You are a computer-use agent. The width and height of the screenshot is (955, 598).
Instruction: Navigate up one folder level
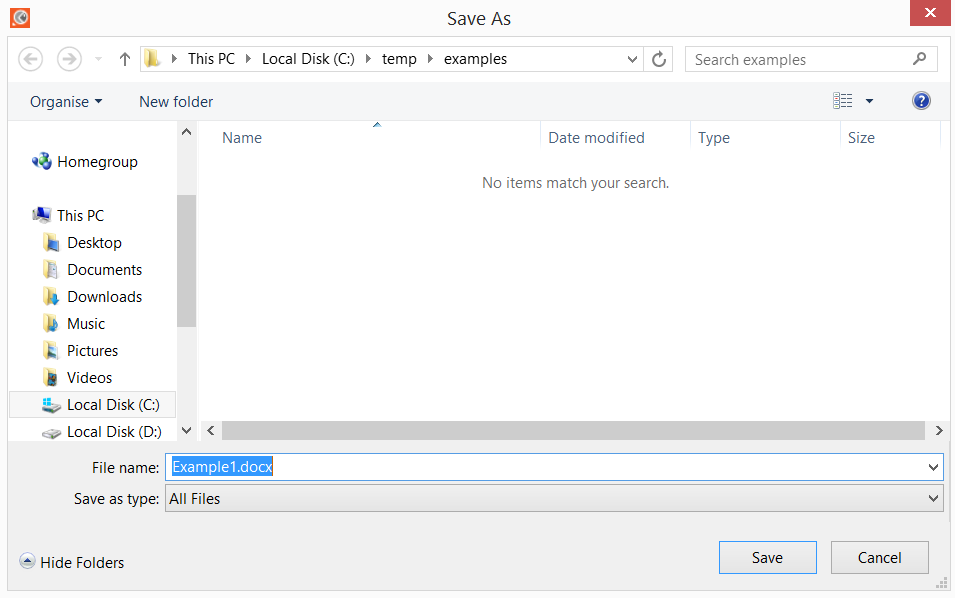pos(123,58)
